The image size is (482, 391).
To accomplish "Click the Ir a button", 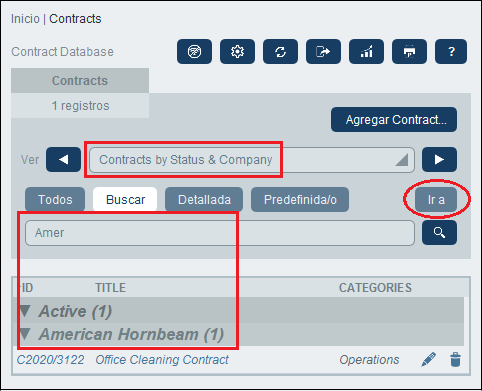I will coord(436,199).
